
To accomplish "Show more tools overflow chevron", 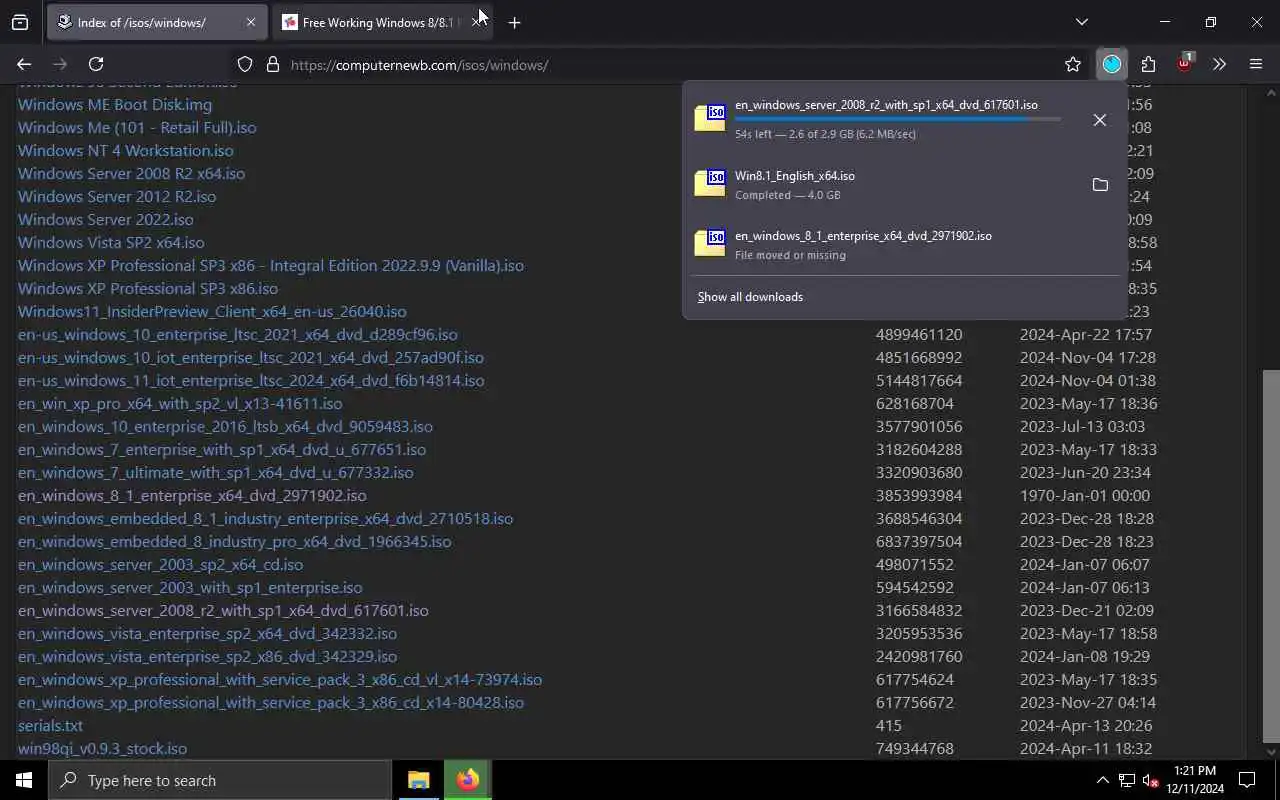I will [1219, 64].
